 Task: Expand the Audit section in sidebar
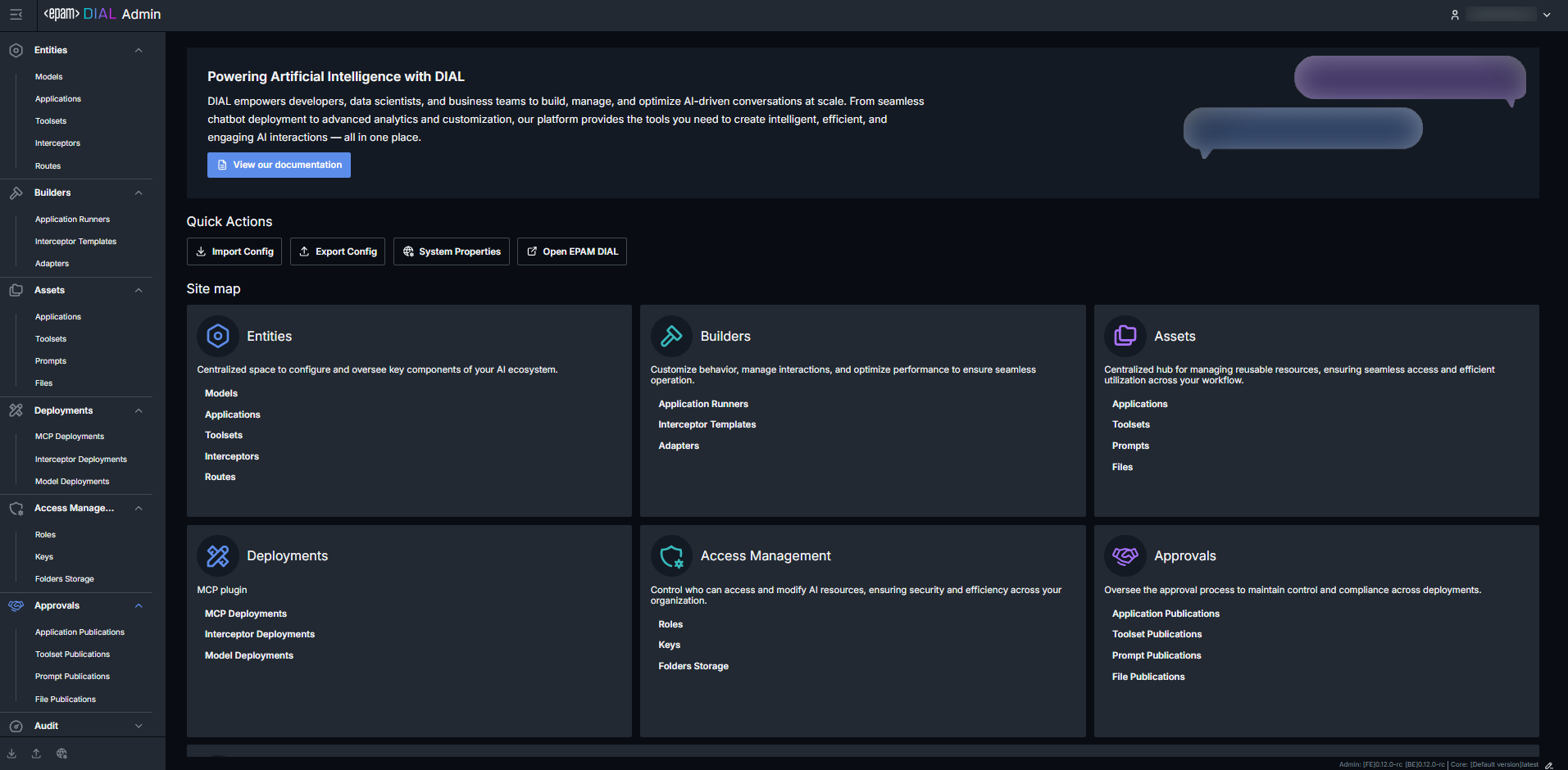tap(139, 726)
